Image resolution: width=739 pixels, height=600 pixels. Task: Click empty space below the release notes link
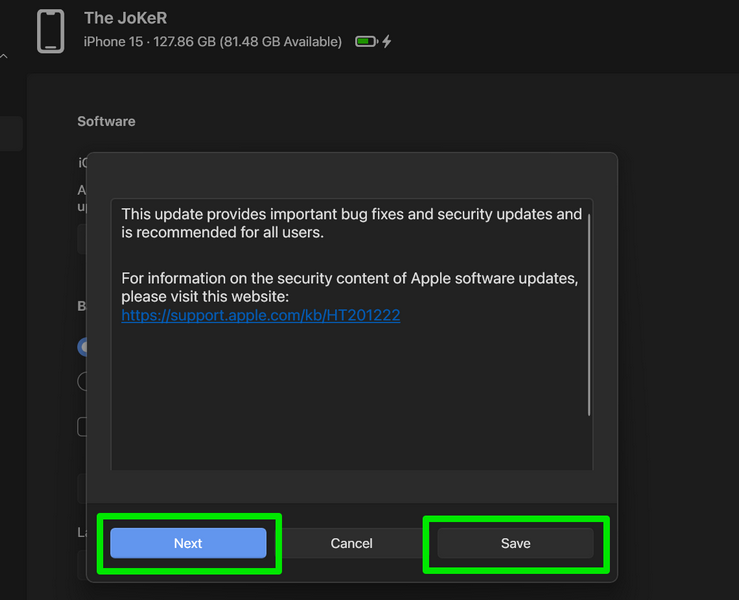point(350,400)
